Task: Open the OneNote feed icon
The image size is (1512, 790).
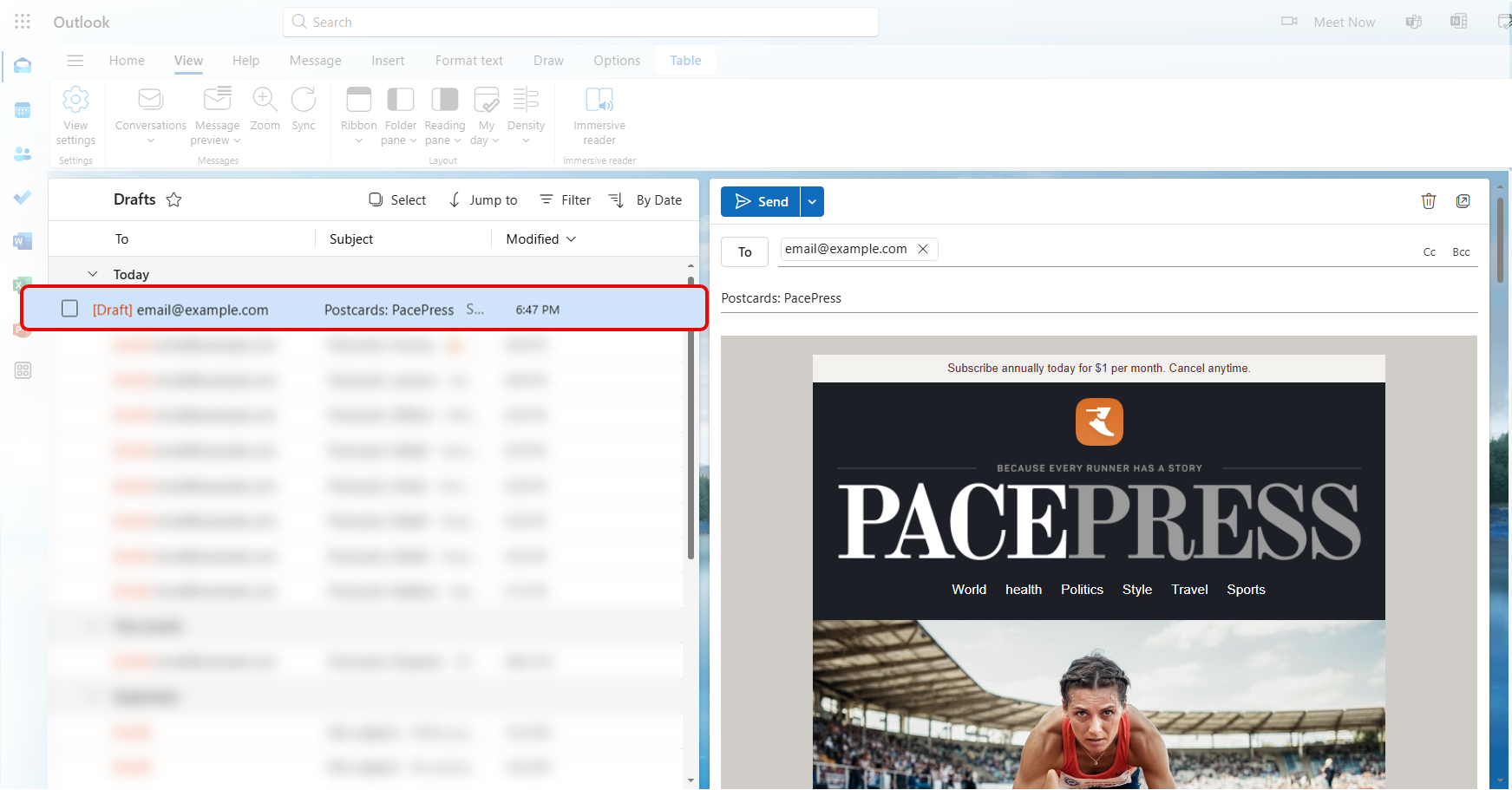Action: pos(1459,22)
